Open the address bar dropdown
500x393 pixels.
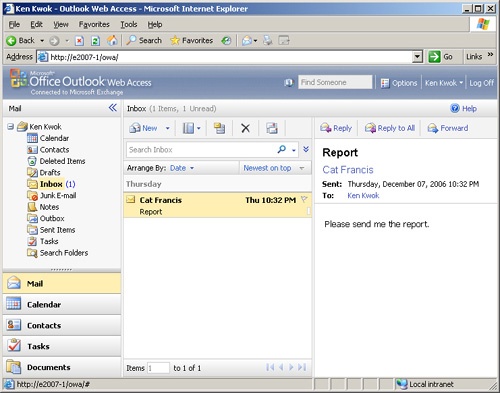pyautogui.click(x=417, y=57)
